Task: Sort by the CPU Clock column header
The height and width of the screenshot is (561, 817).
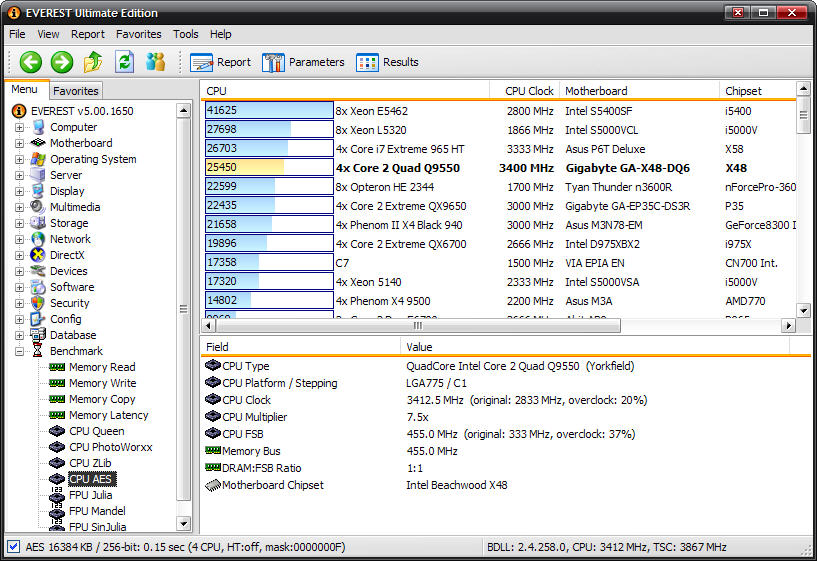Action: (x=524, y=91)
